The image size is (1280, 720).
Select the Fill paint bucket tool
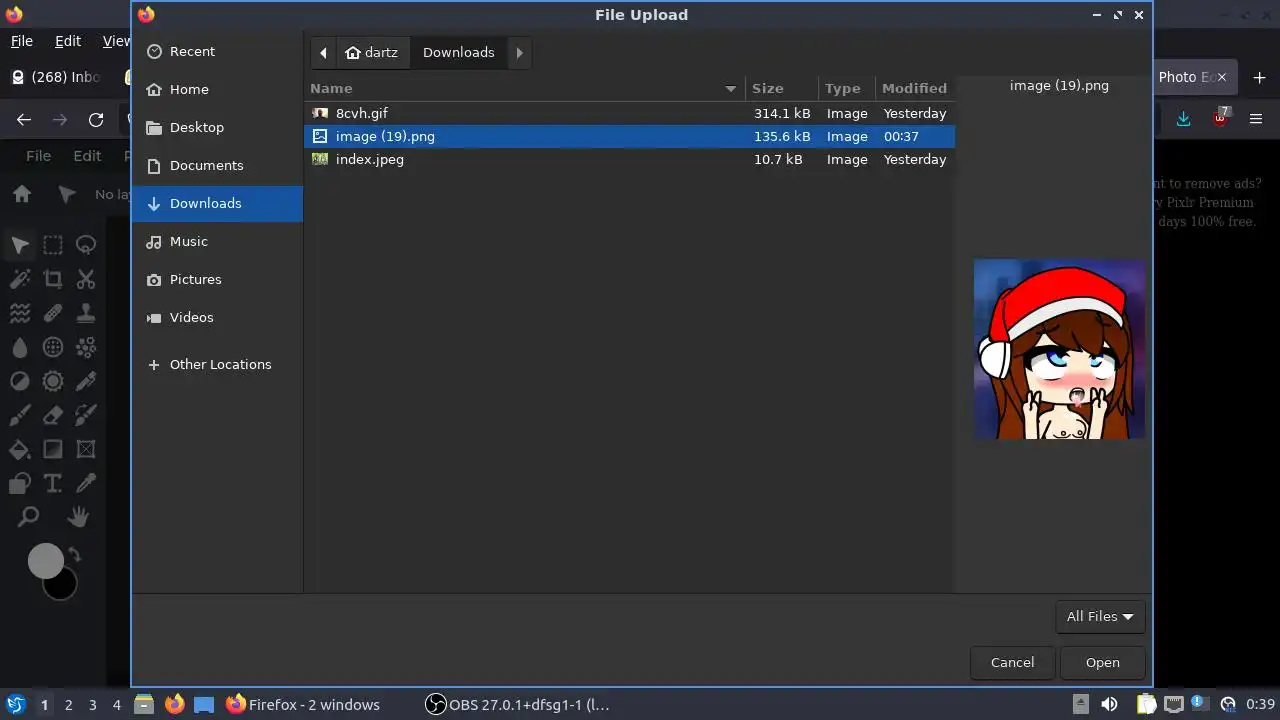[x=20, y=449]
